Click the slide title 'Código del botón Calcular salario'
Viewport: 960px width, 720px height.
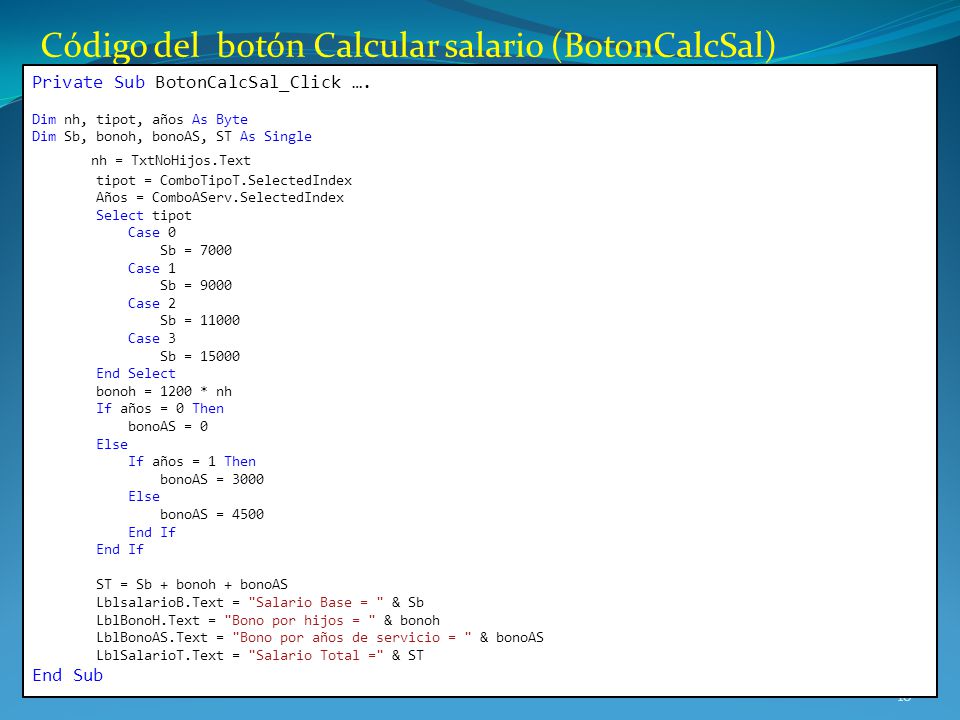408,45
